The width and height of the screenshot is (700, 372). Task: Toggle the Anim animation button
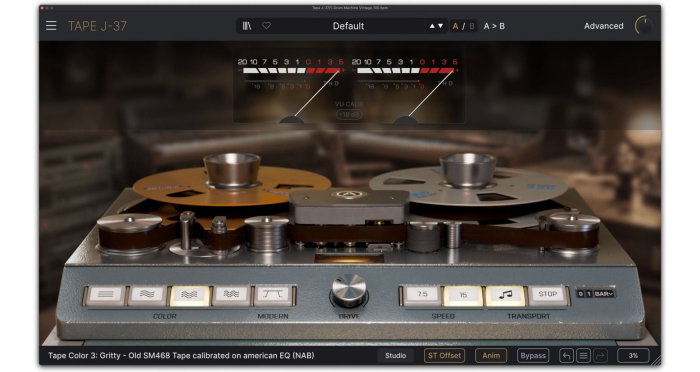(491, 355)
